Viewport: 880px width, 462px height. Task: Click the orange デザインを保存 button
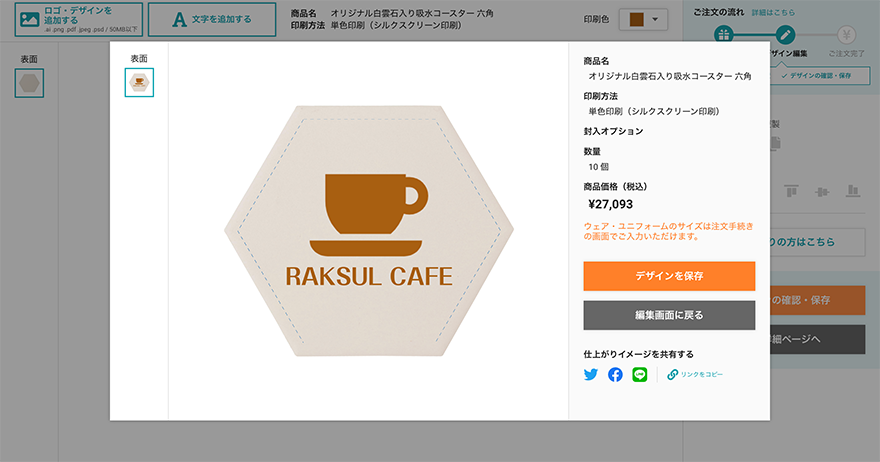tap(669, 276)
